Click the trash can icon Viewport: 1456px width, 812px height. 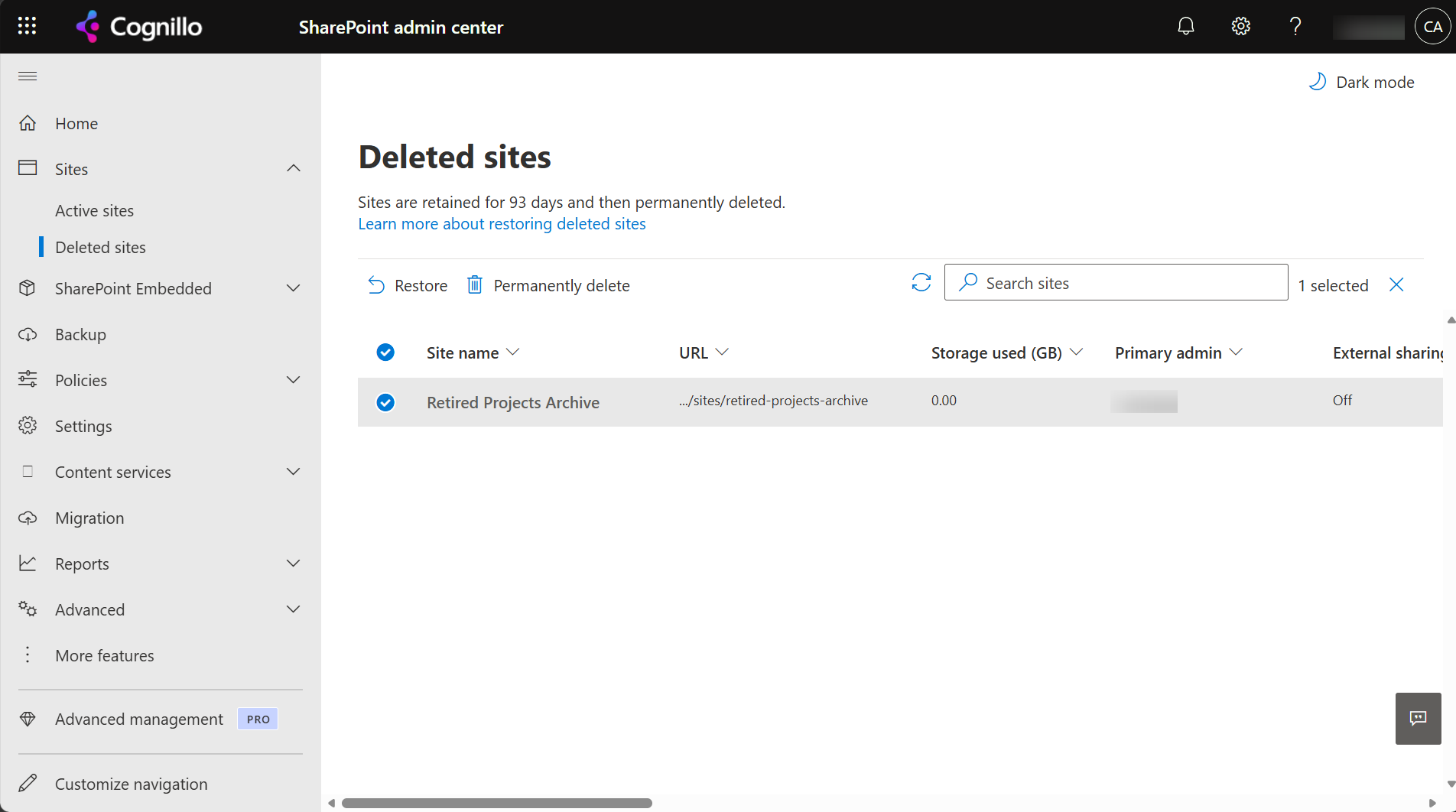point(475,285)
